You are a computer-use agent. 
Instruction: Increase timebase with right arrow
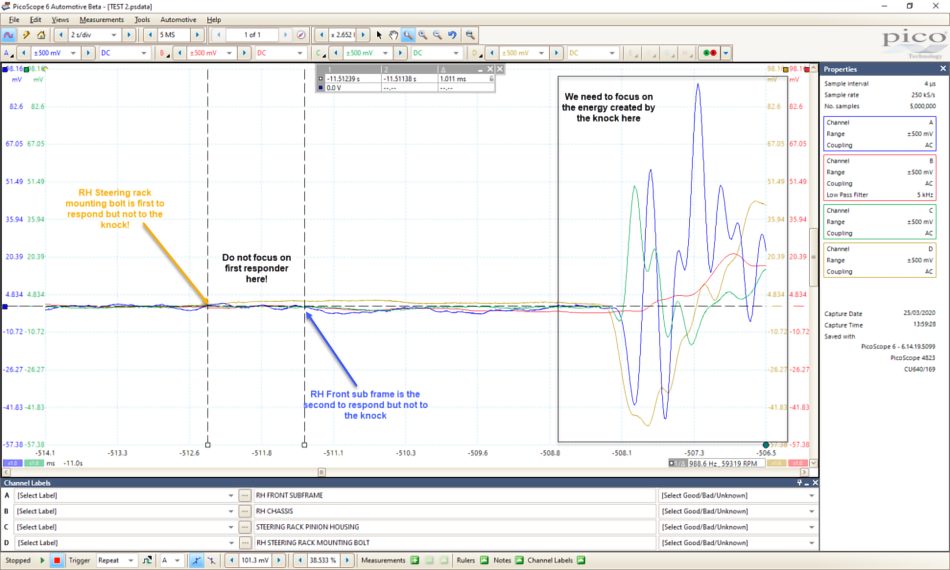(128, 35)
